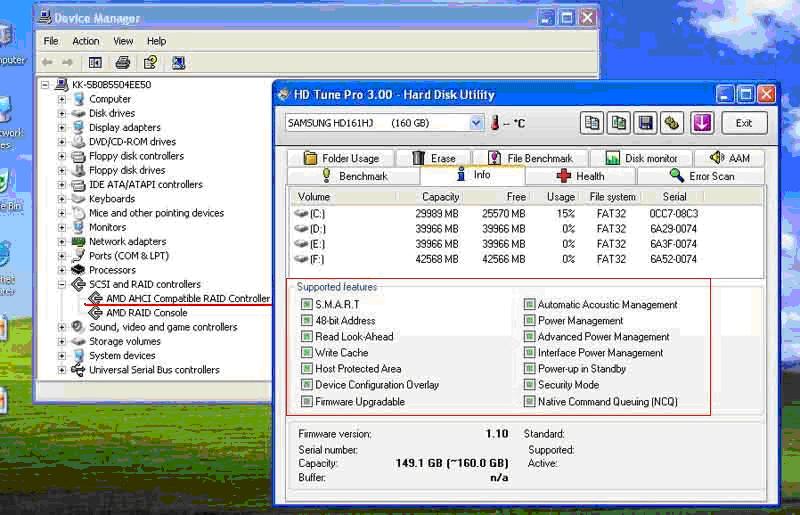Toggle the 48-bit Address checkbox
Viewport: 800px width, 515px height.
pos(307,321)
